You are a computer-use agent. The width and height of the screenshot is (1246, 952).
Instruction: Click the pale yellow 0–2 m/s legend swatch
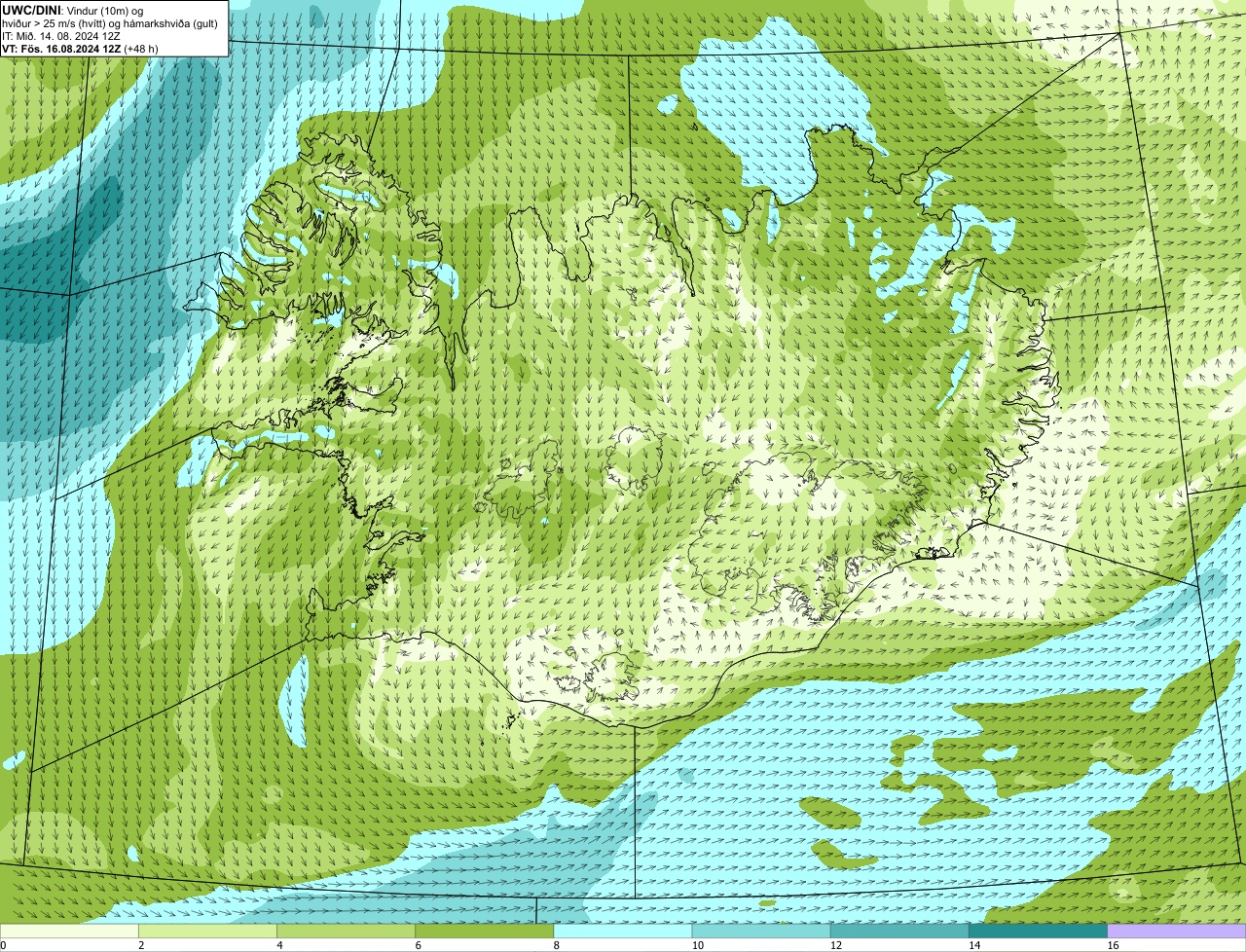69,932
